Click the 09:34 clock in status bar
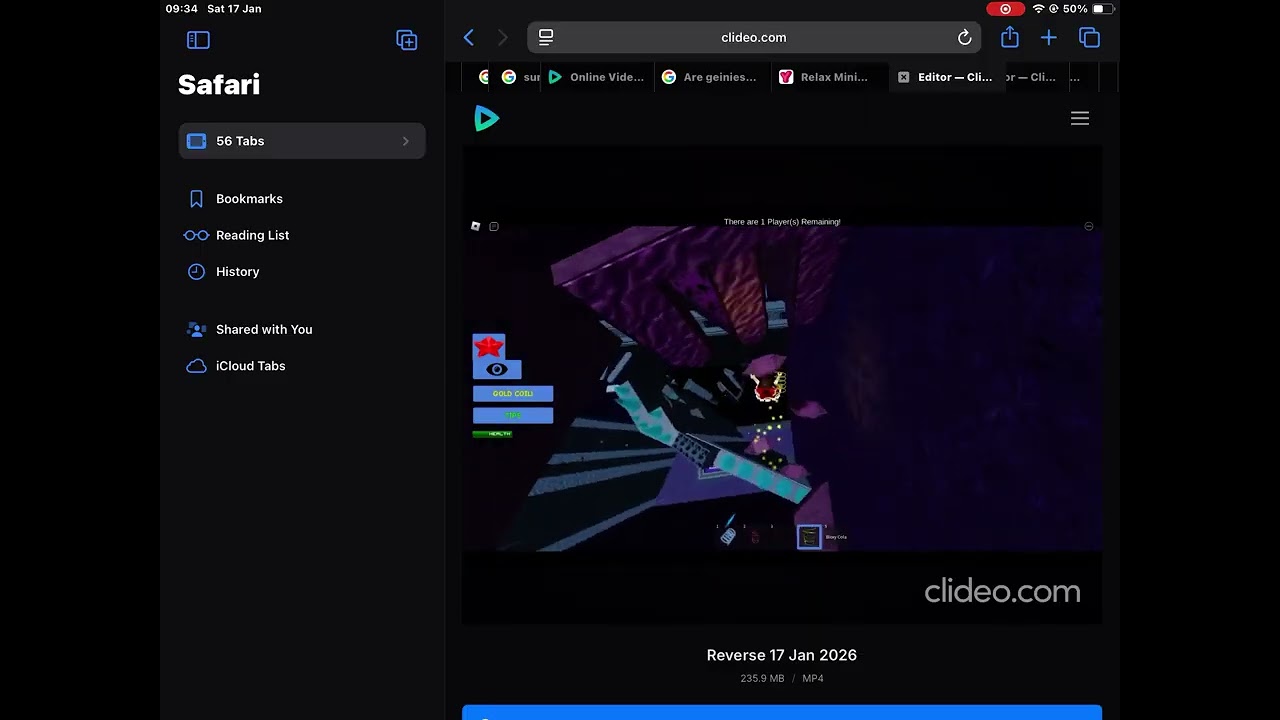The width and height of the screenshot is (1280, 720). (181, 9)
